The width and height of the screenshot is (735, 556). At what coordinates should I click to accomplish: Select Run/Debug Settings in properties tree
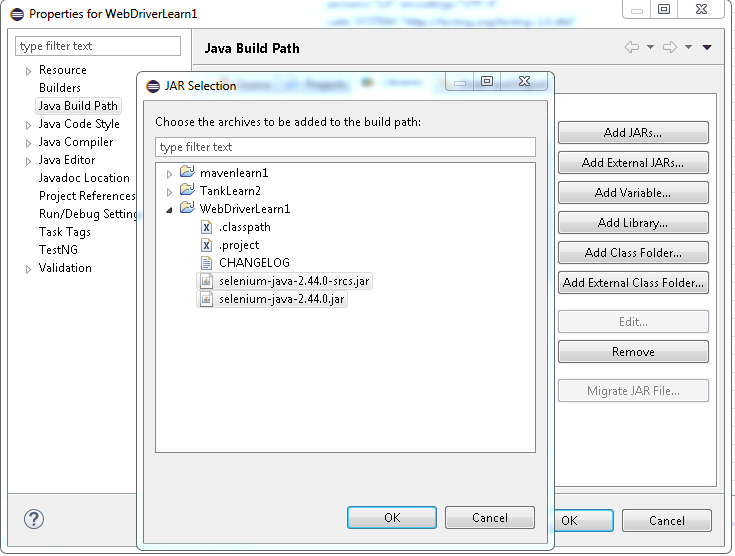pyautogui.click(x=88, y=214)
